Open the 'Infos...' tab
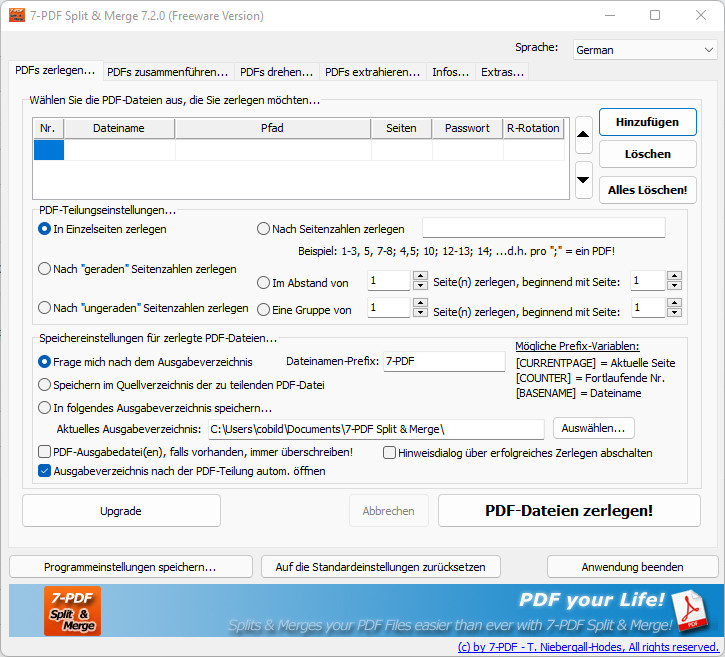 [450, 72]
